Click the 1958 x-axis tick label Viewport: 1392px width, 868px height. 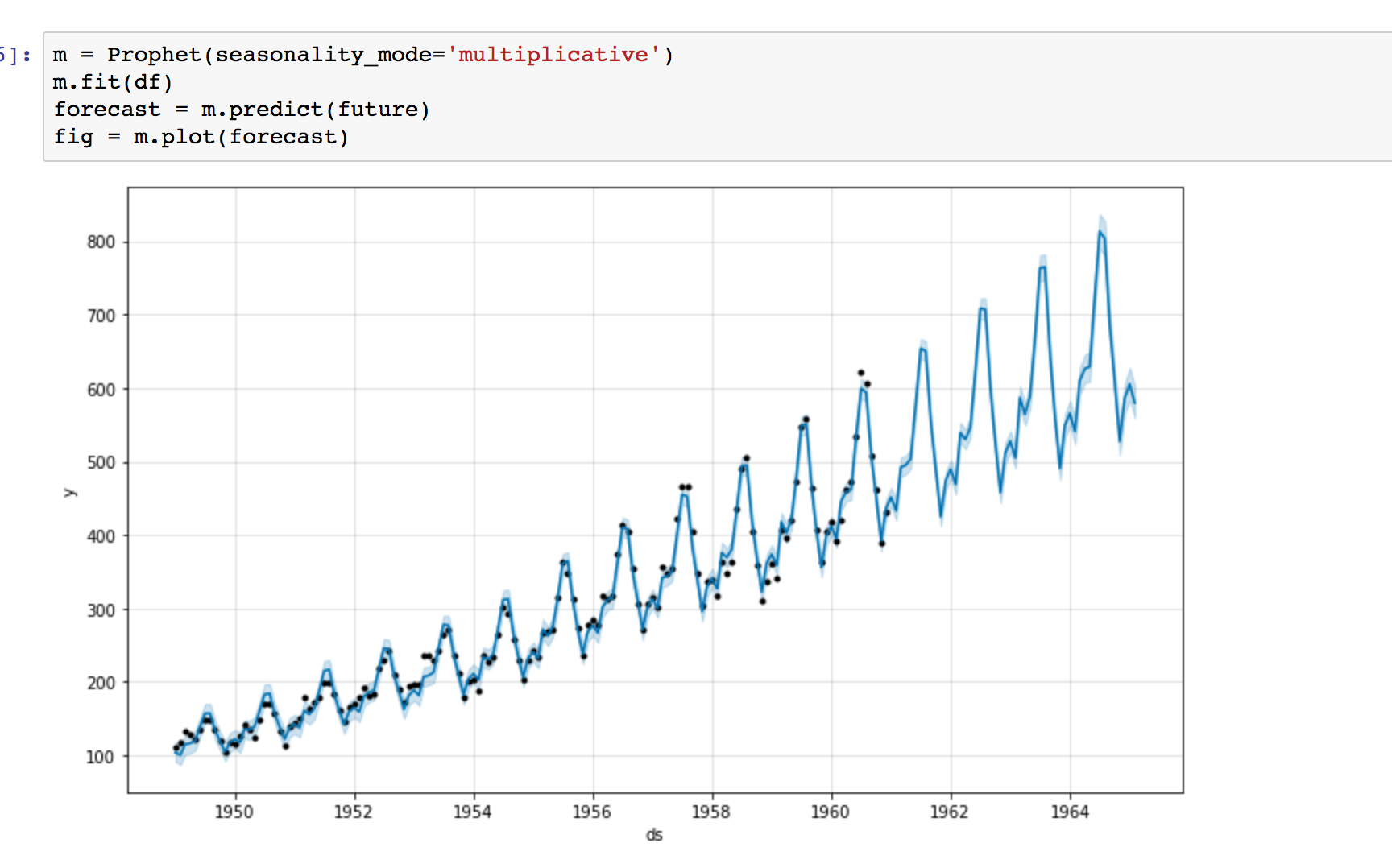(711, 812)
